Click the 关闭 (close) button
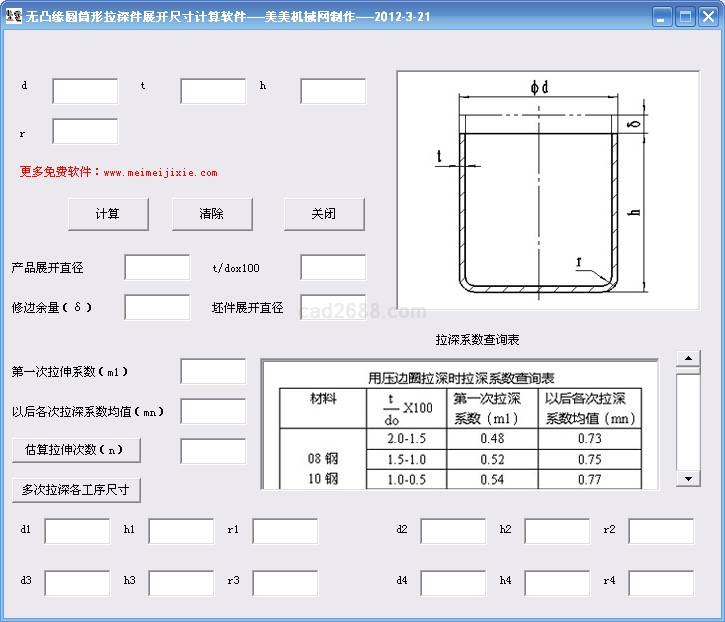 [323, 214]
